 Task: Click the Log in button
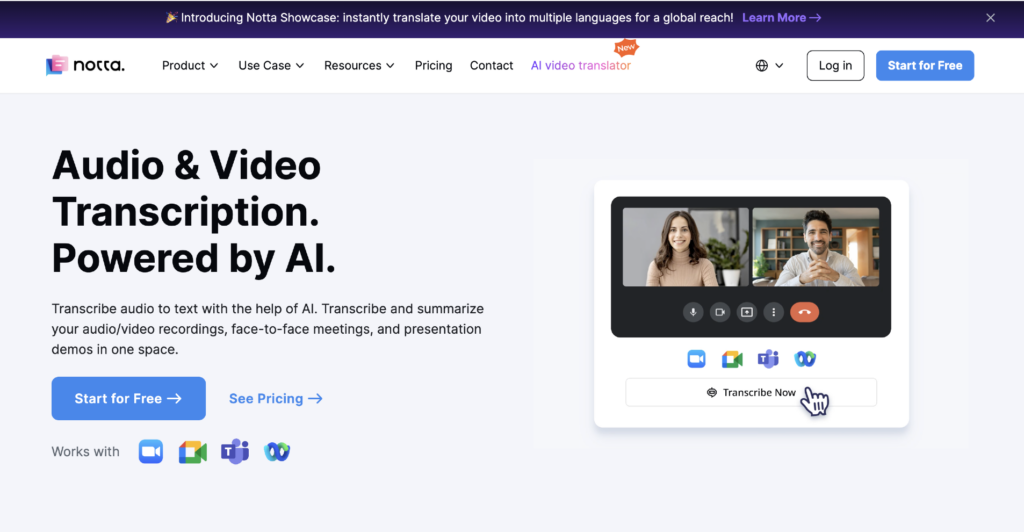point(835,65)
